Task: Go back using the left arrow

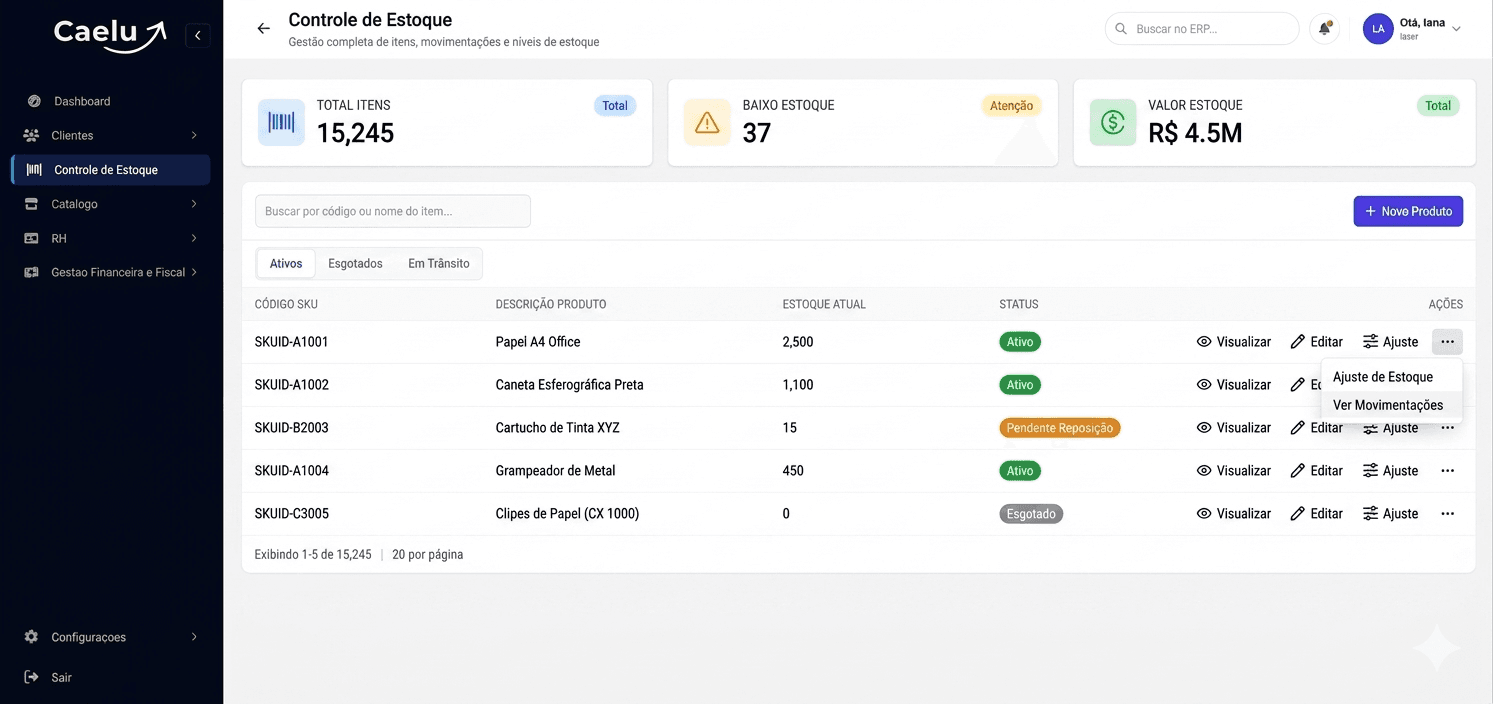Action: pyautogui.click(x=264, y=29)
